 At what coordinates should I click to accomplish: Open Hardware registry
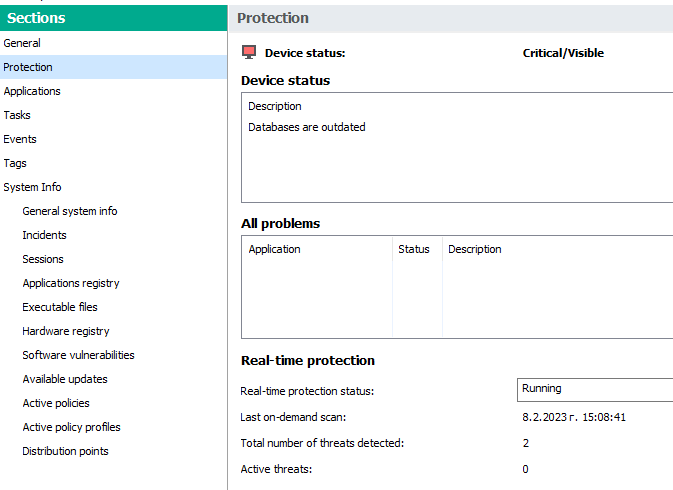(x=66, y=331)
